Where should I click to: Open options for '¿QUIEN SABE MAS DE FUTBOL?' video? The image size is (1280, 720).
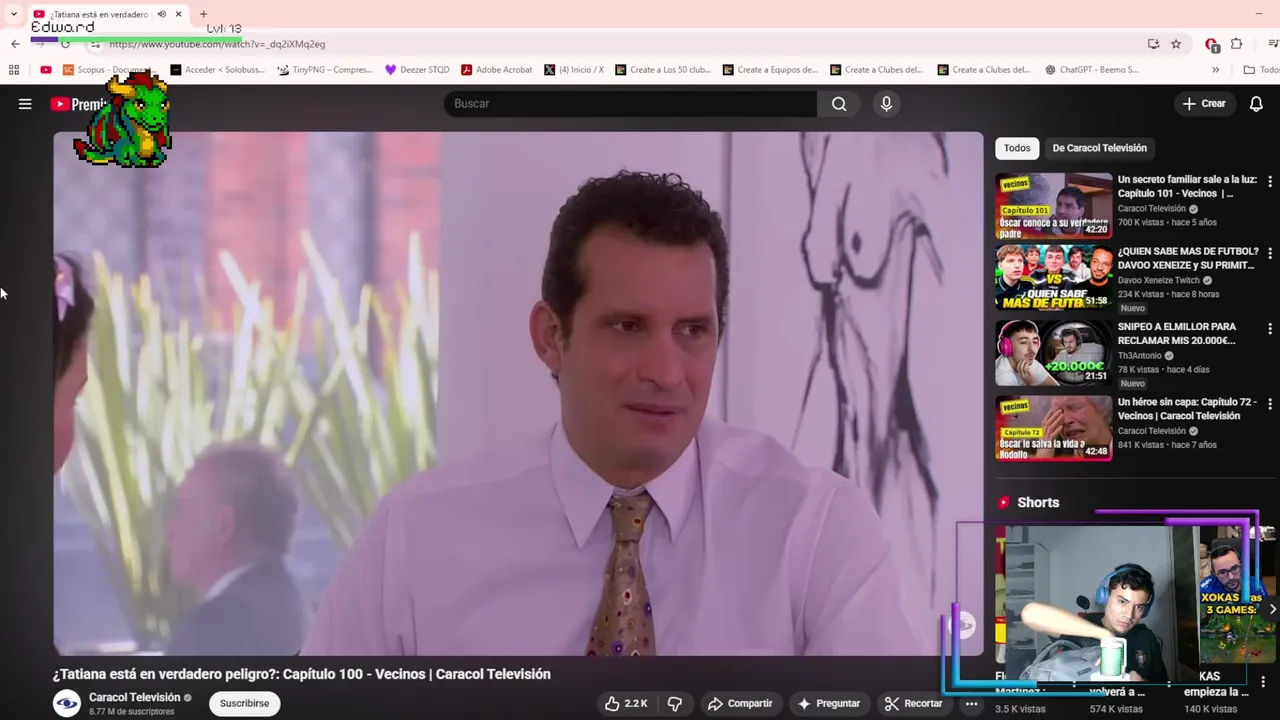[1269, 254]
